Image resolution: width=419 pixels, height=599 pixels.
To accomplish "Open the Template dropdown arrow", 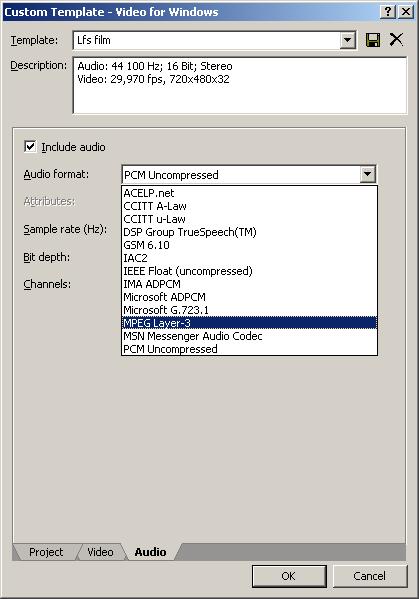I will (x=348, y=40).
